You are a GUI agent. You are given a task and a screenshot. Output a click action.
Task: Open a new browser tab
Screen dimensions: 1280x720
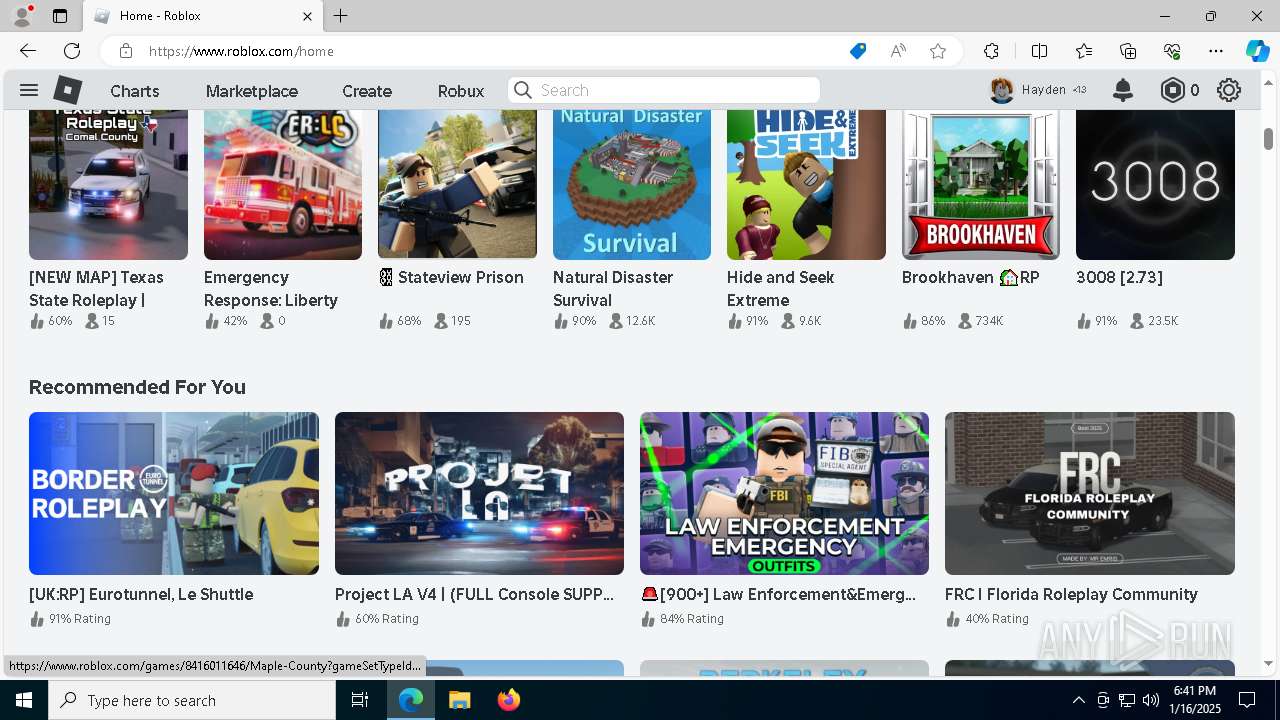(x=341, y=16)
